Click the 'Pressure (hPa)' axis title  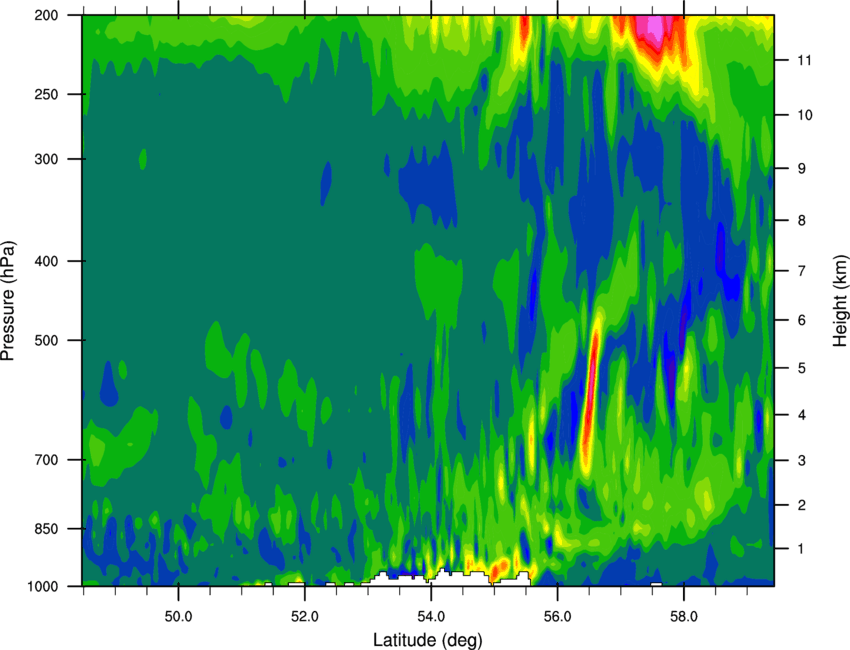click(x=8, y=301)
